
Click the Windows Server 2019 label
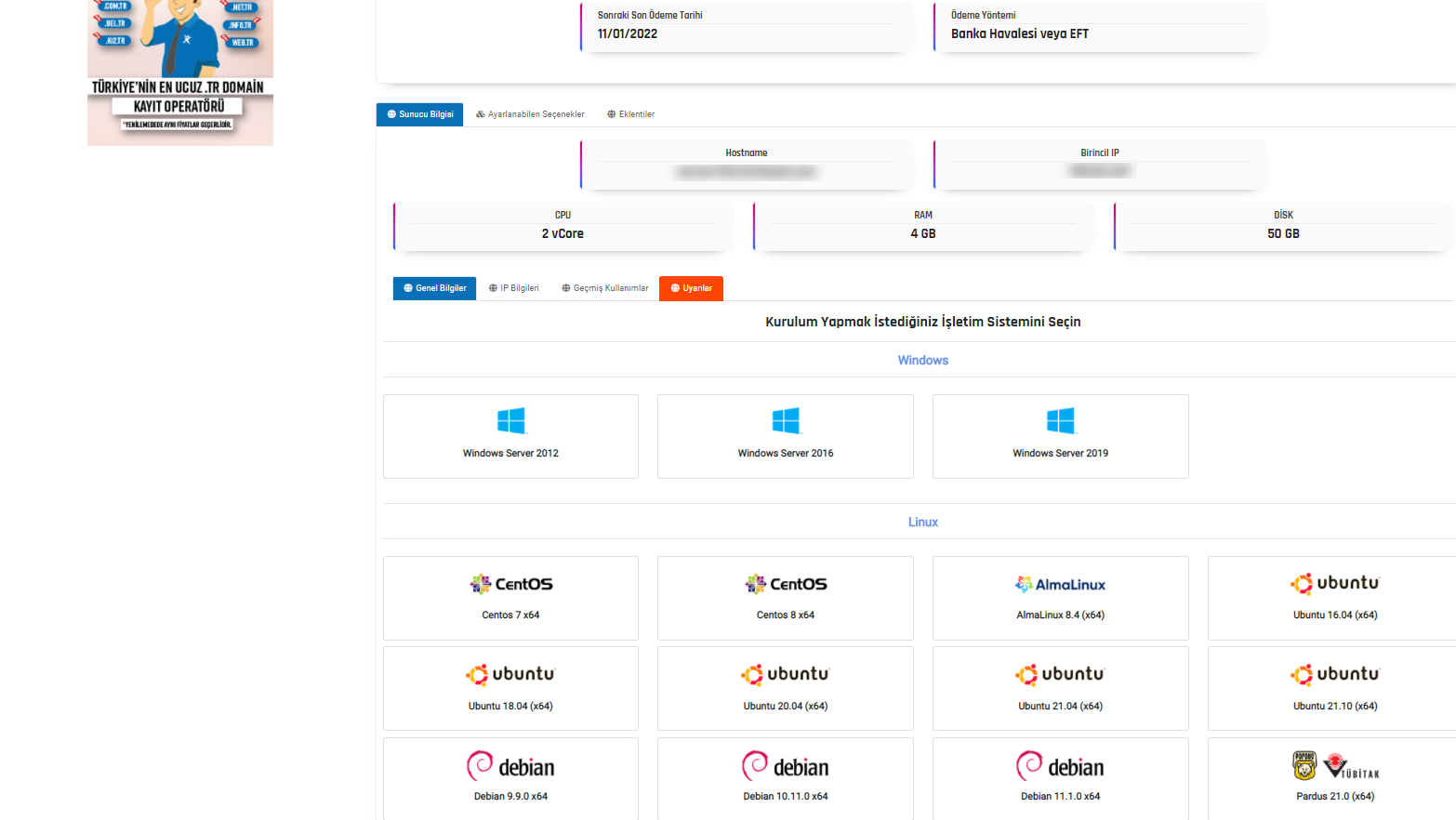pos(1060,454)
